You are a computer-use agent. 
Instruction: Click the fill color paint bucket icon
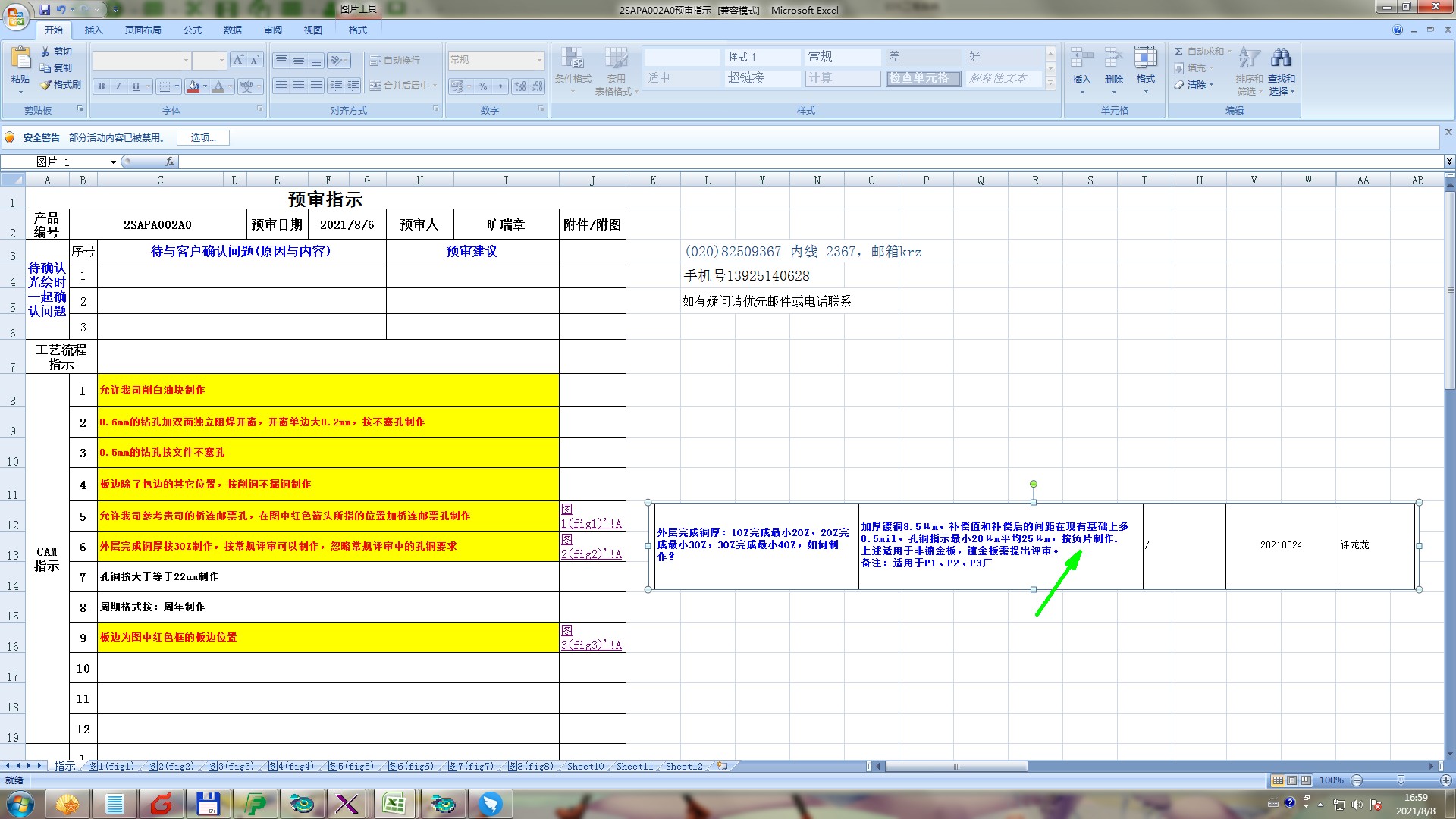[x=193, y=86]
